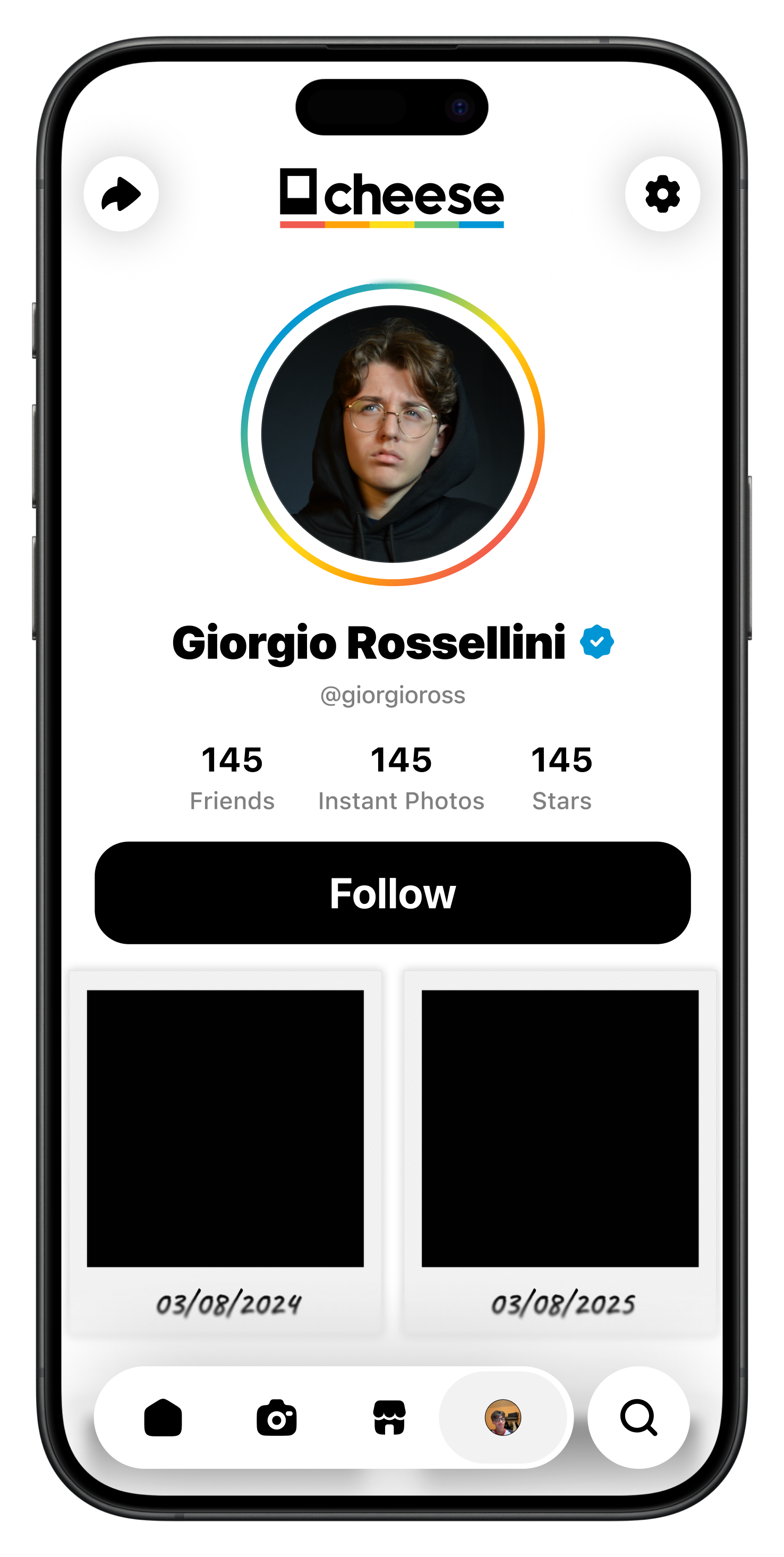Click the 03/08/2024 date caption
Screen dimensions: 784x1557
[x=228, y=1304]
